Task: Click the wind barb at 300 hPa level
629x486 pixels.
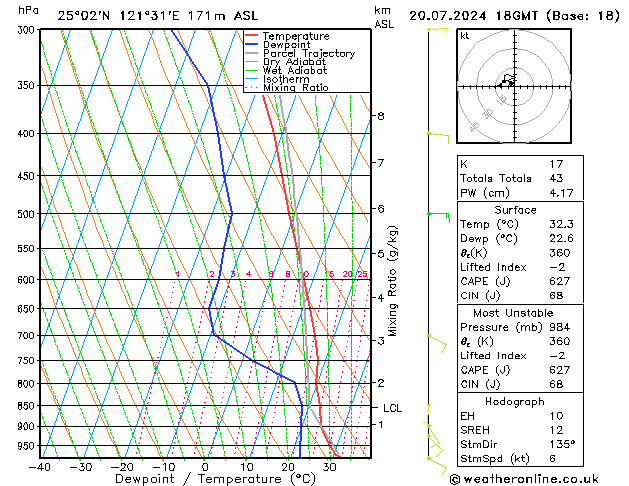Action: (438, 30)
